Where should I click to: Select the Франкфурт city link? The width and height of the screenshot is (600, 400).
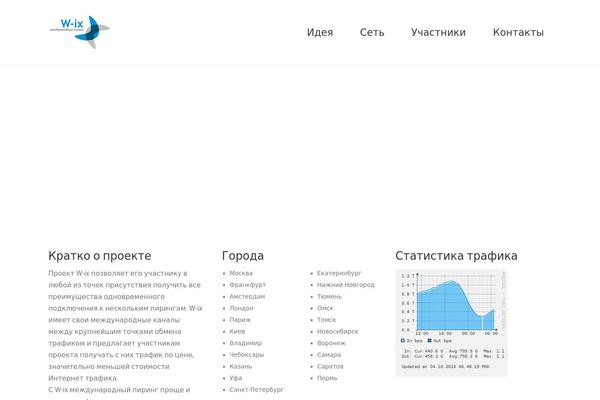248,285
